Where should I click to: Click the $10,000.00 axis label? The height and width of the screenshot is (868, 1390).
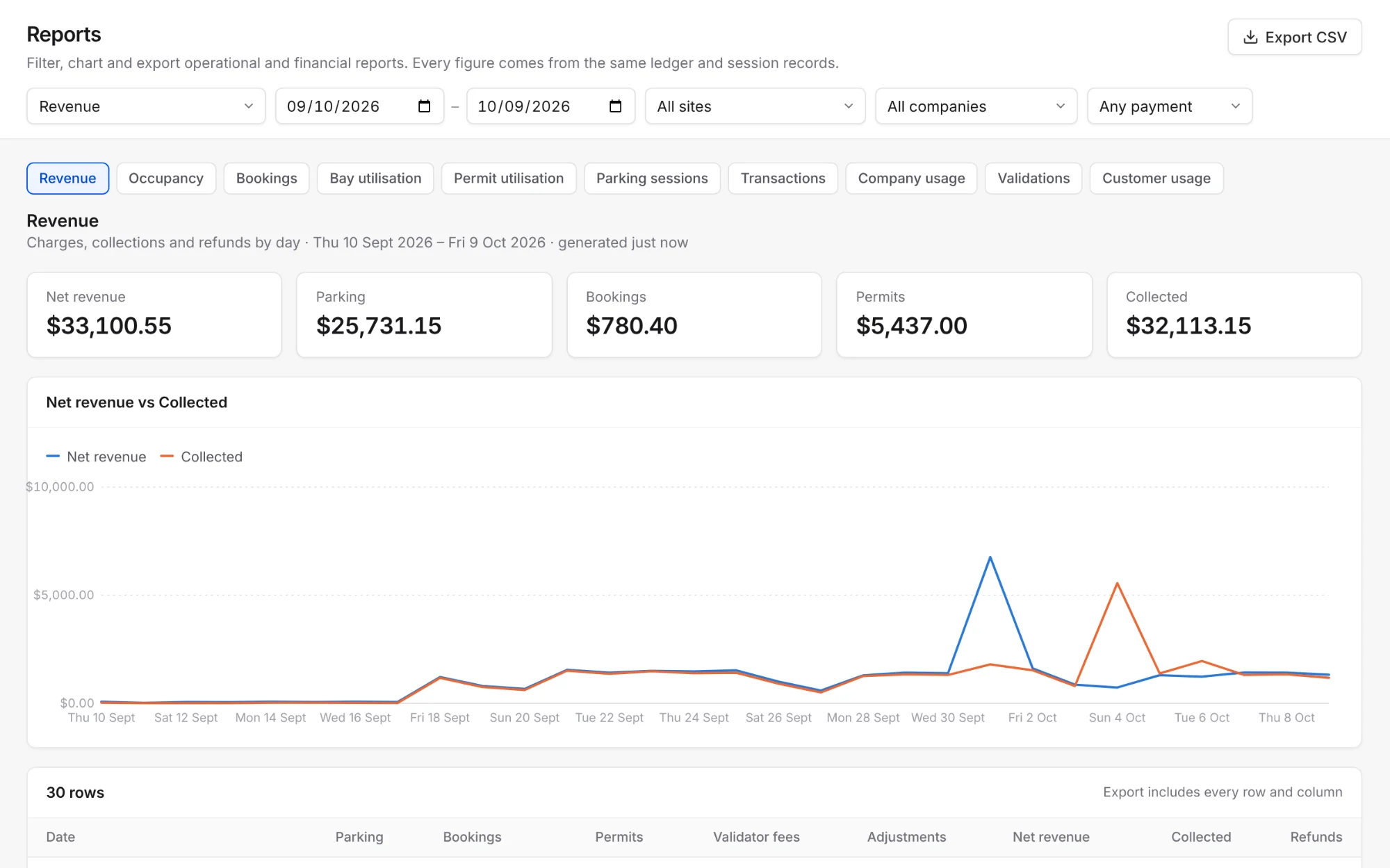click(60, 486)
